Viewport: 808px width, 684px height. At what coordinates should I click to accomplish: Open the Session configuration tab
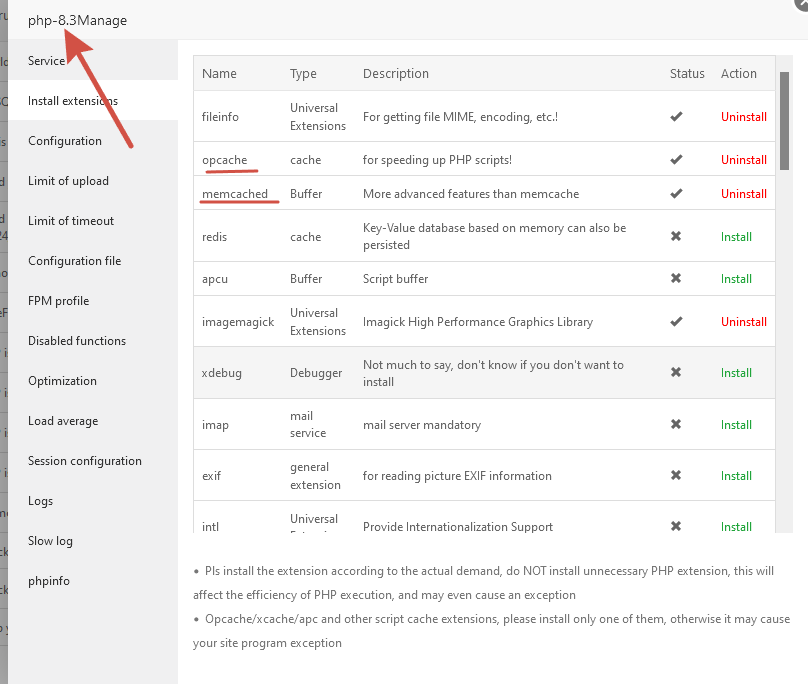point(85,461)
